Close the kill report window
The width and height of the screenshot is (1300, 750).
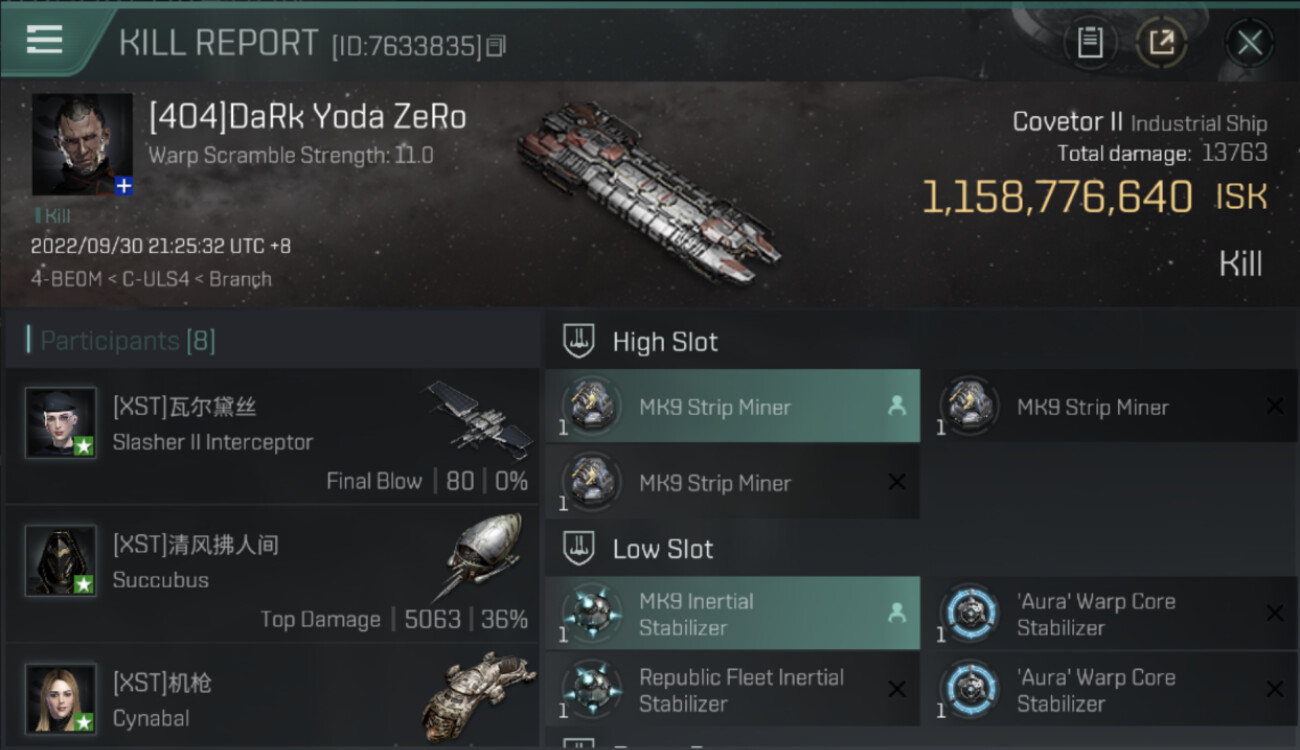click(1249, 42)
